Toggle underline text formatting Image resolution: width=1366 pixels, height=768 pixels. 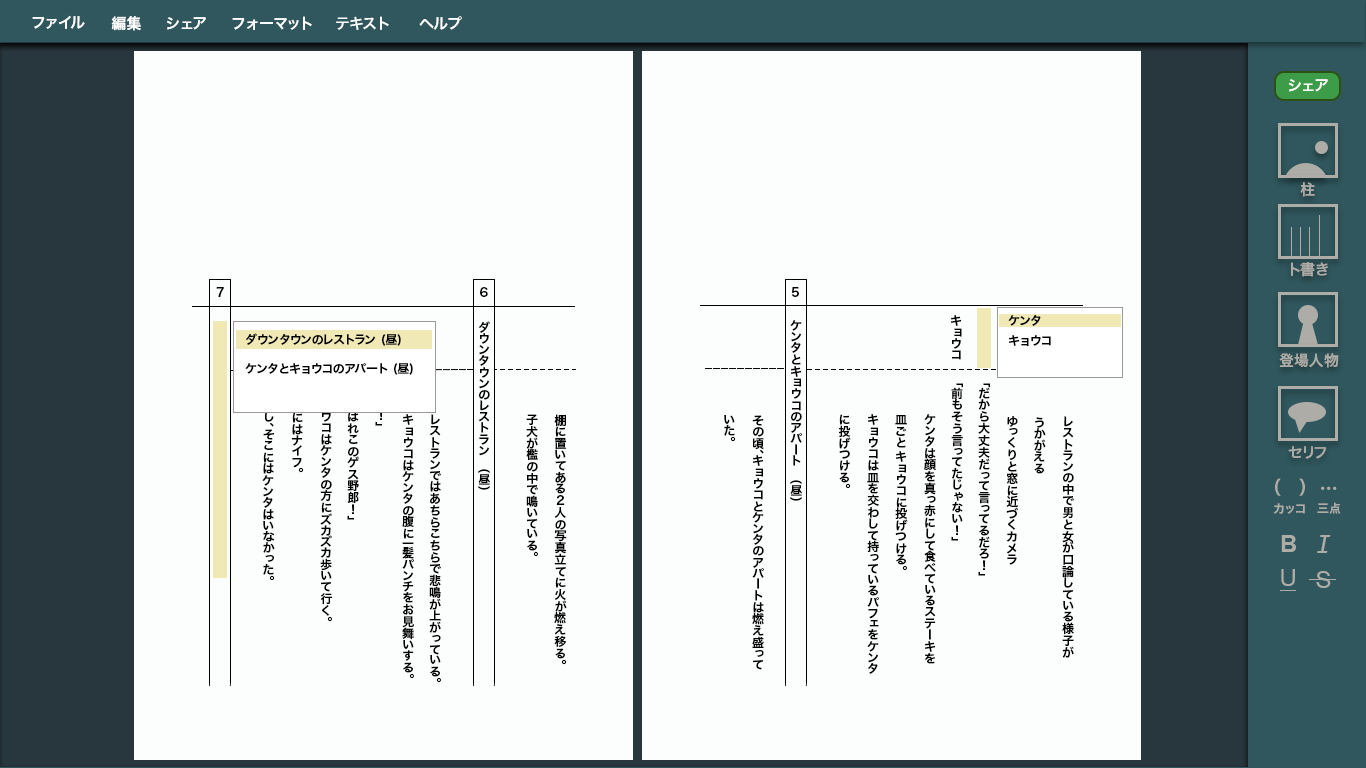1288,579
